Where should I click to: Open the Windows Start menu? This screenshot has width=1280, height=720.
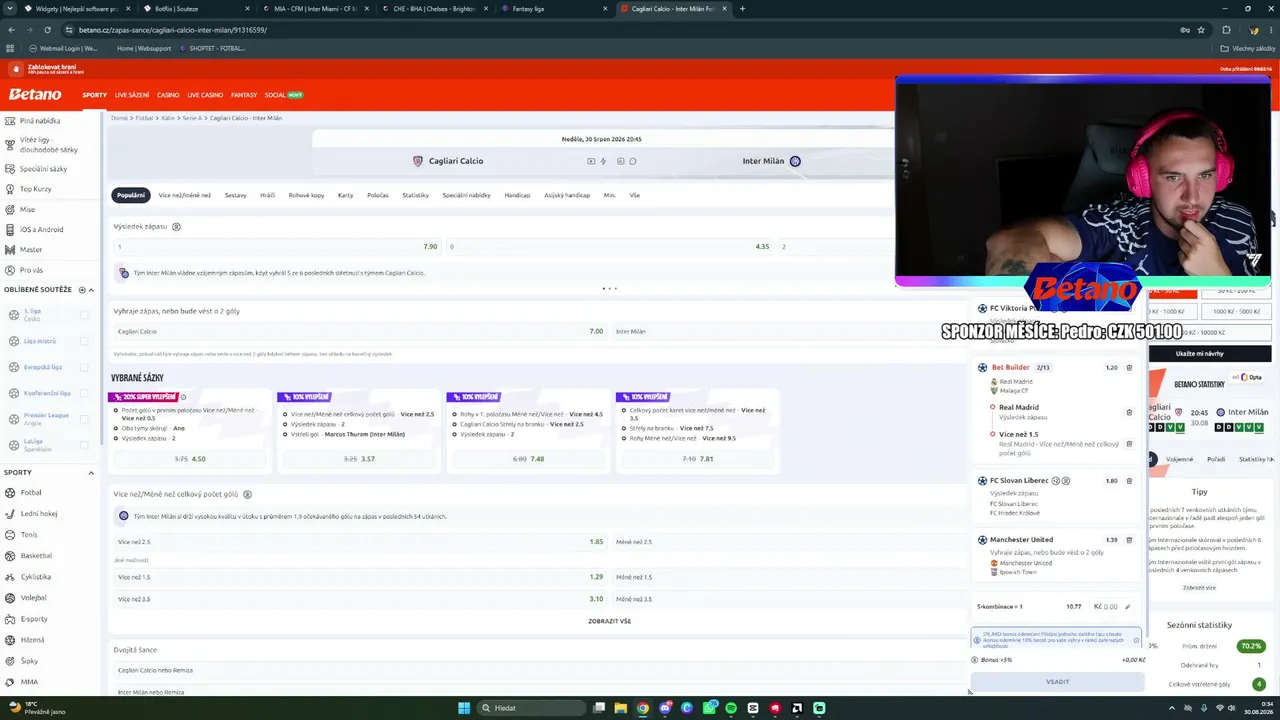(464, 708)
